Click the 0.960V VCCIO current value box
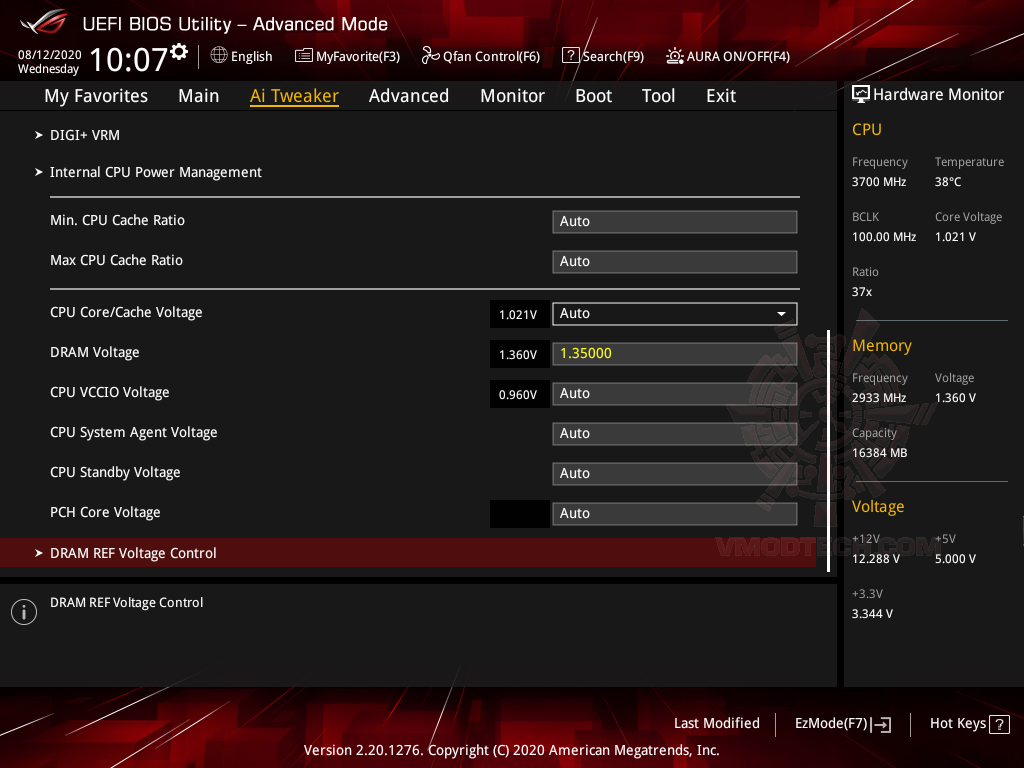The width and height of the screenshot is (1024, 768). point(519,394)
